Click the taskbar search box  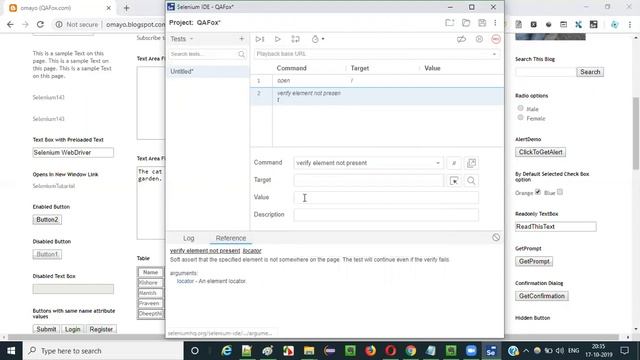[x=103, y=351]
